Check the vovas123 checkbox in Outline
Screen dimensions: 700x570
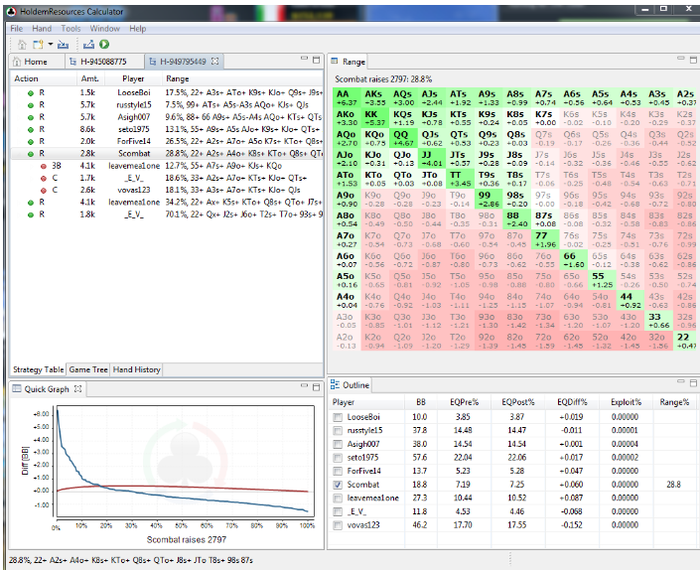[x=338, y=525]
